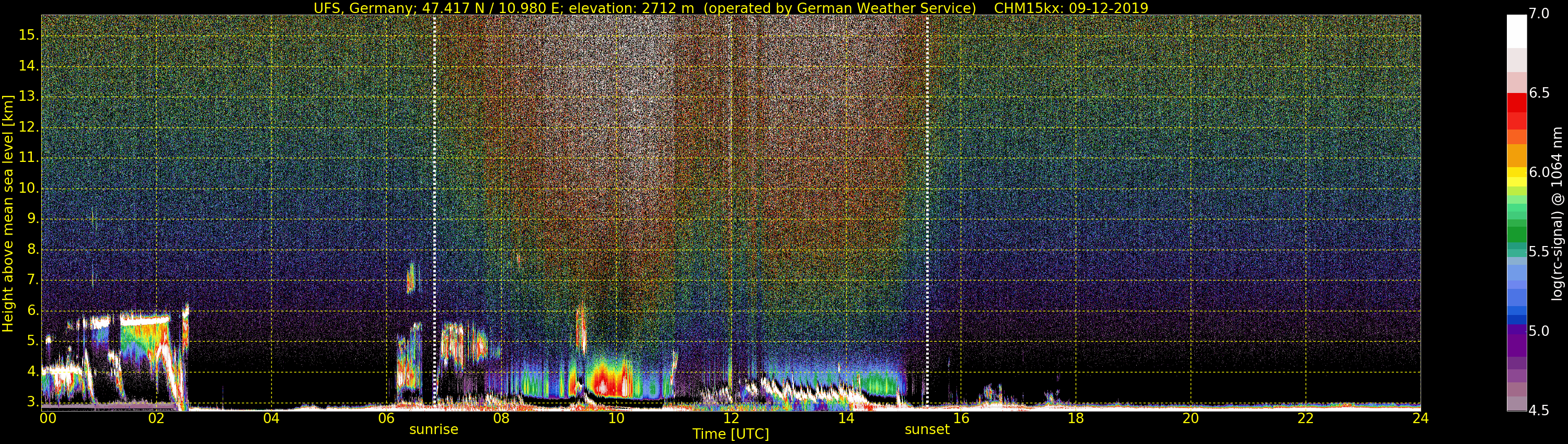1568x444 pixels.
Task: Click the 'Time [UTC]' axis title
Action: pyautogui.click(x=731, y=434)
